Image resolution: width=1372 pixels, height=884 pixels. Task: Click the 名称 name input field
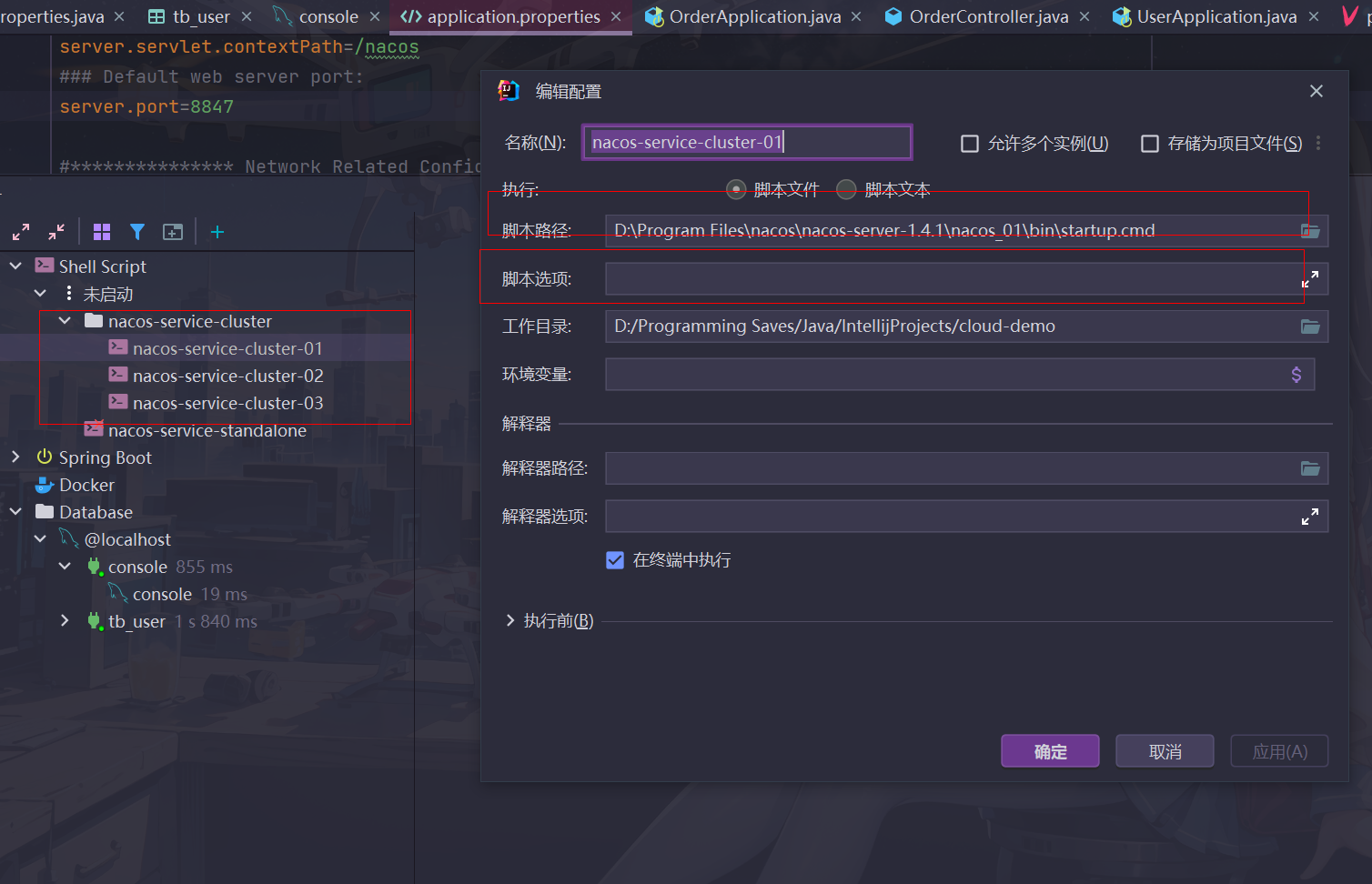click(747, 143)
